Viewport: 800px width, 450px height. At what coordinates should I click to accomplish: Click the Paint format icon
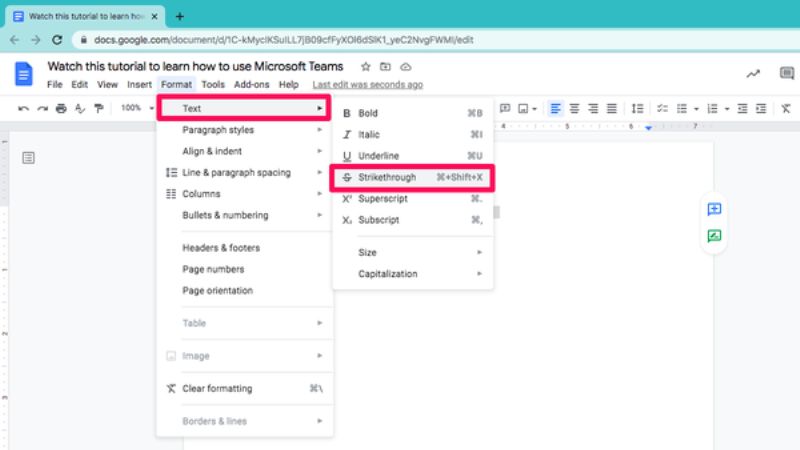coord(98,108)
